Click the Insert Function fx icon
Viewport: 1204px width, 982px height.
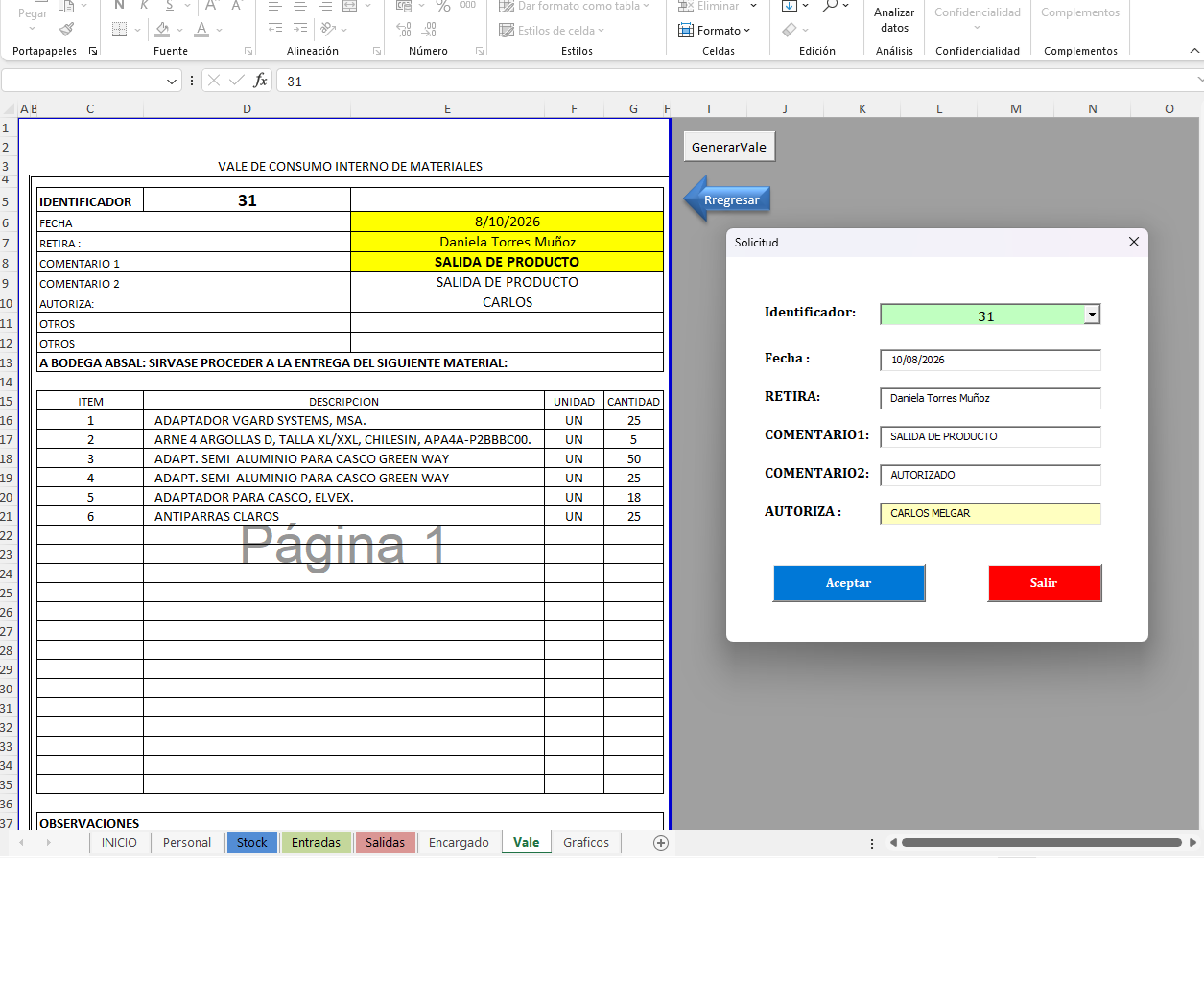coord(260,81)
